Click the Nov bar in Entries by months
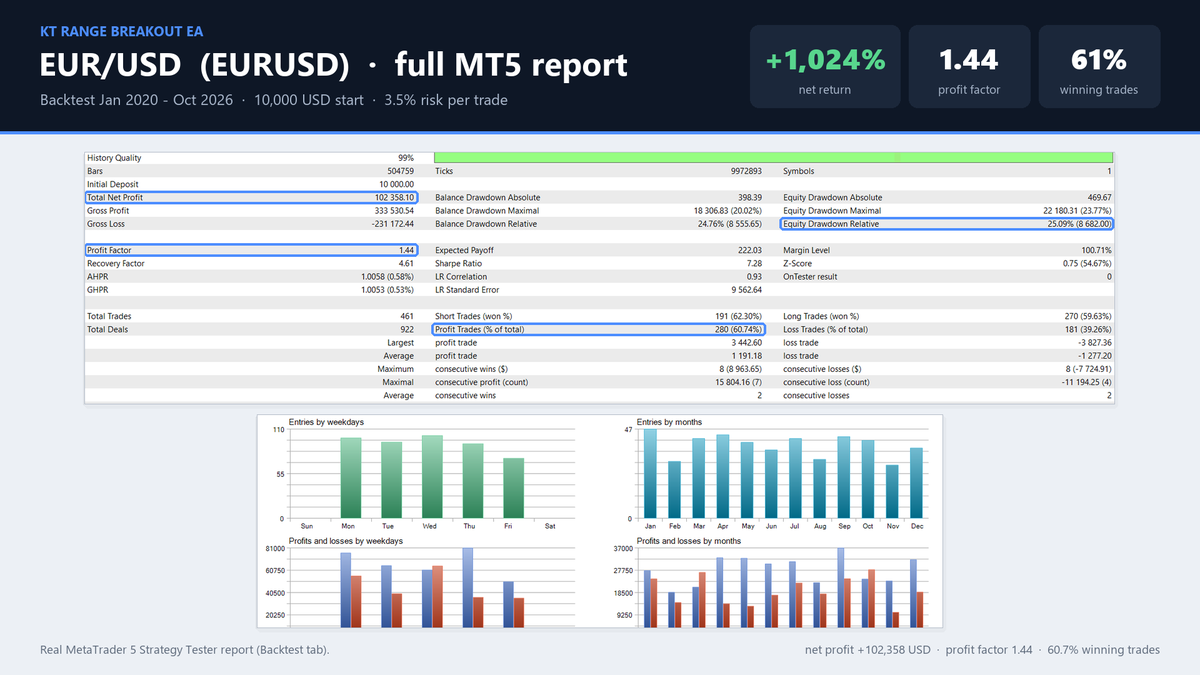Screen dimensions: 1200x675 892,492
